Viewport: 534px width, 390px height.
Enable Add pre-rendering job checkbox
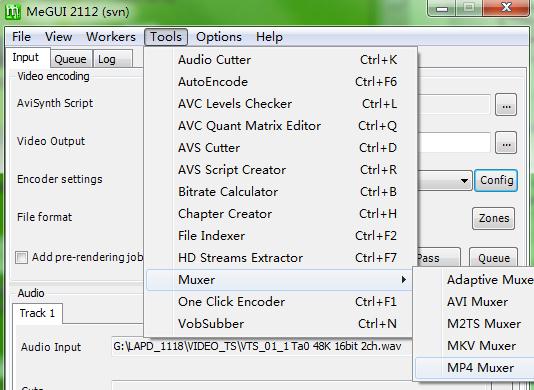[x=21, y=258]
